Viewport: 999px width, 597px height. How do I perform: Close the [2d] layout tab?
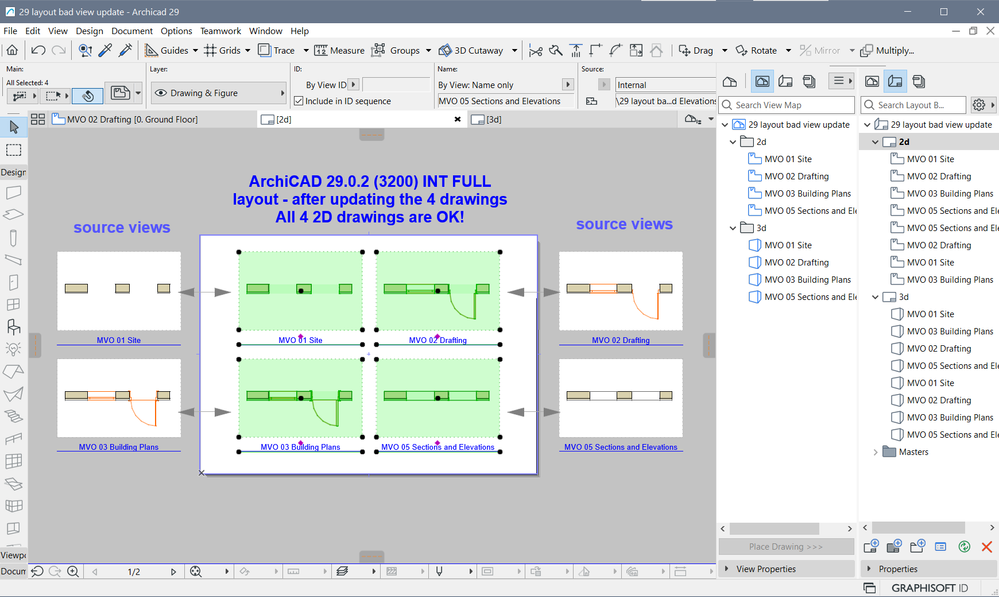[x=457, y=119]
